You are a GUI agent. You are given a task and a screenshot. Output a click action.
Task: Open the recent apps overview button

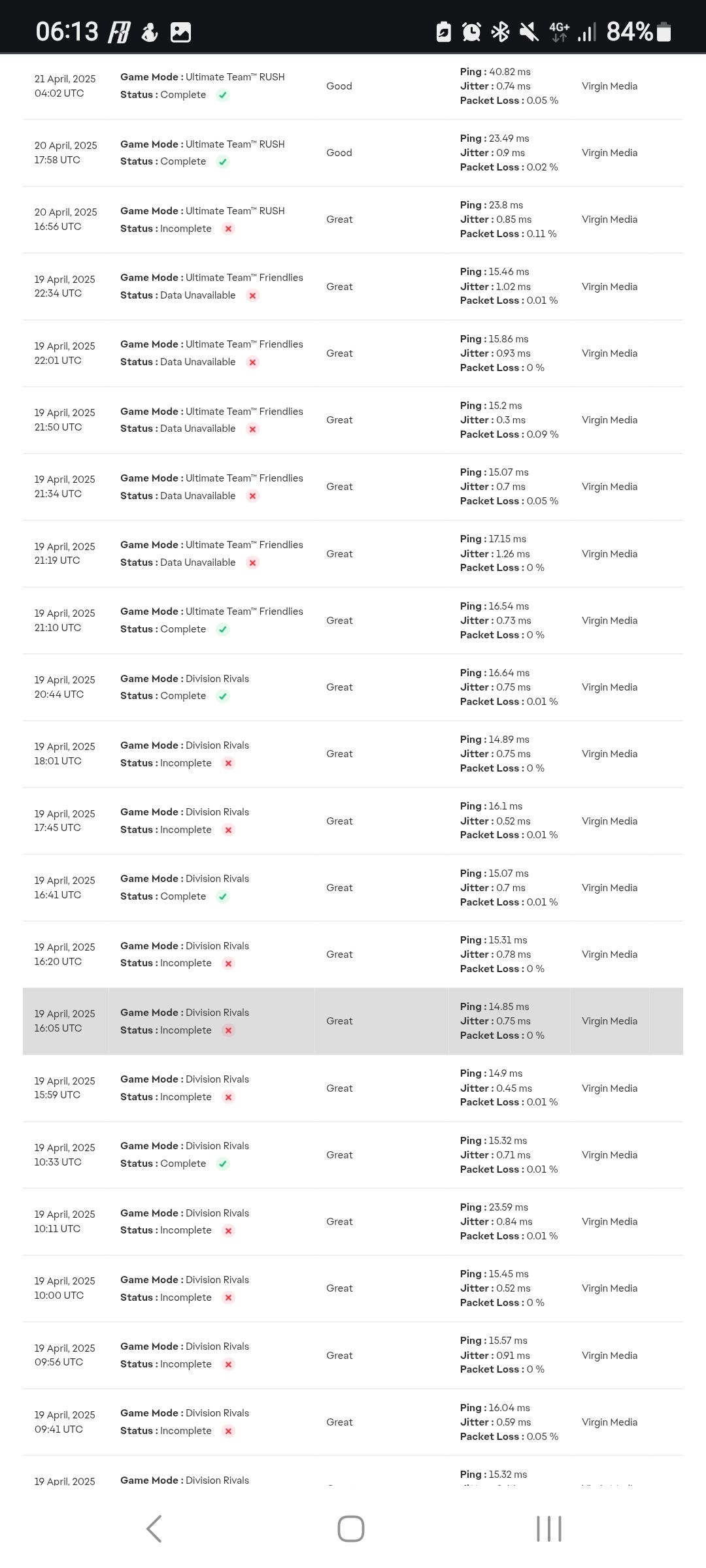tap(548, 1529)
